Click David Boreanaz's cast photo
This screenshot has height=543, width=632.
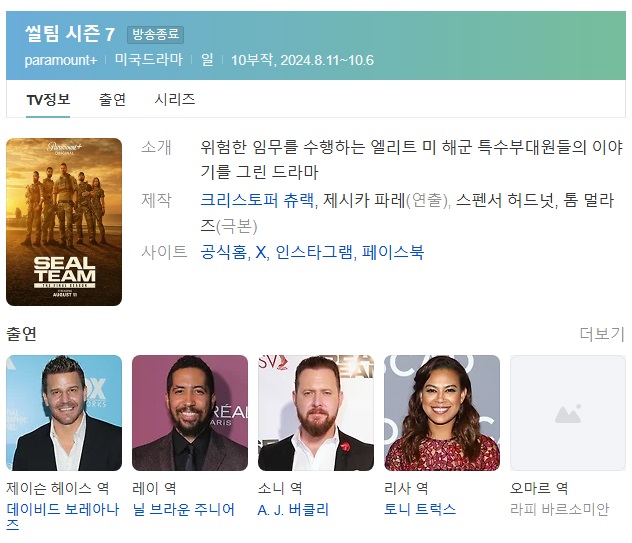click(64, 413)
